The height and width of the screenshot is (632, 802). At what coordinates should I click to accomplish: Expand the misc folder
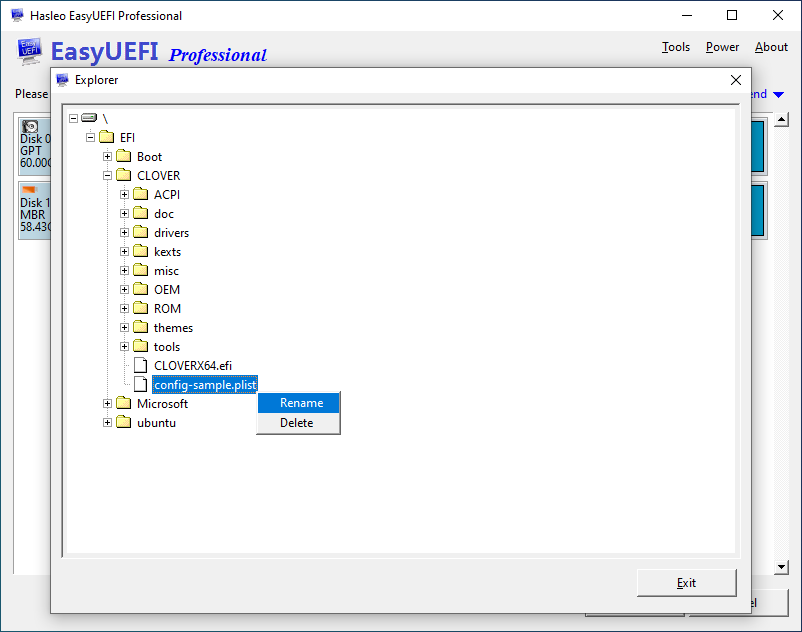(124, 270)
